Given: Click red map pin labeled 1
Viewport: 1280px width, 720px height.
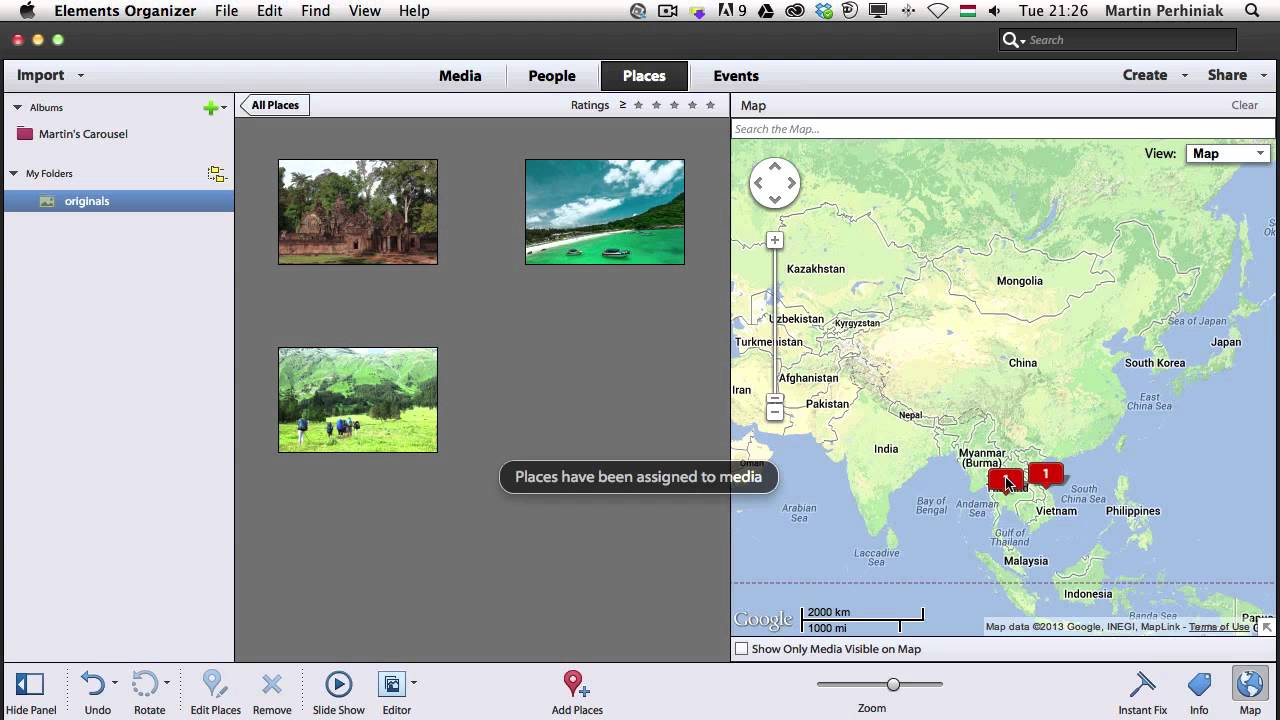Looking at the screenshot, I should [1046, 475].
